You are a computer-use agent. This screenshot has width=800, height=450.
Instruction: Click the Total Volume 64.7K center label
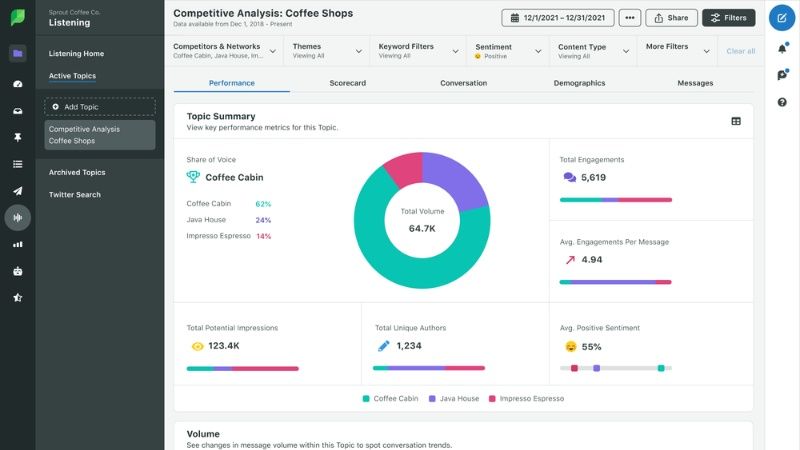422,220
